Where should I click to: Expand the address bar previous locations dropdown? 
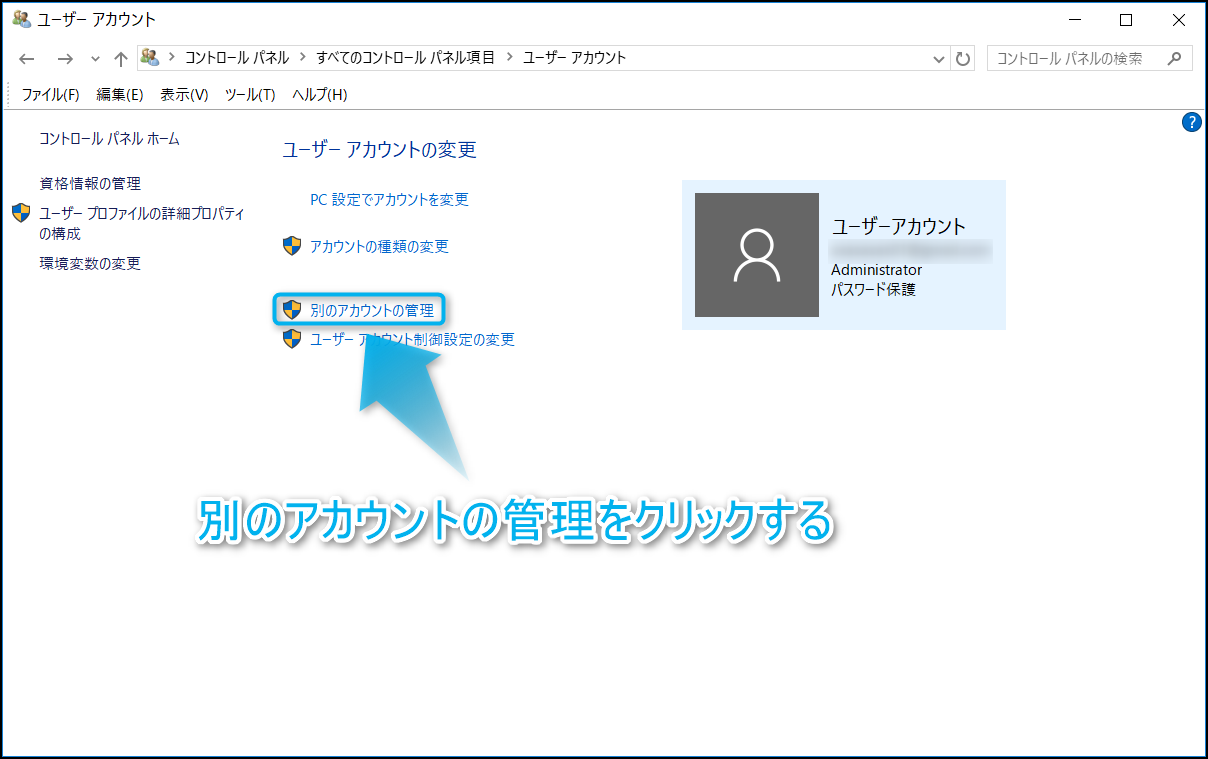939,58
